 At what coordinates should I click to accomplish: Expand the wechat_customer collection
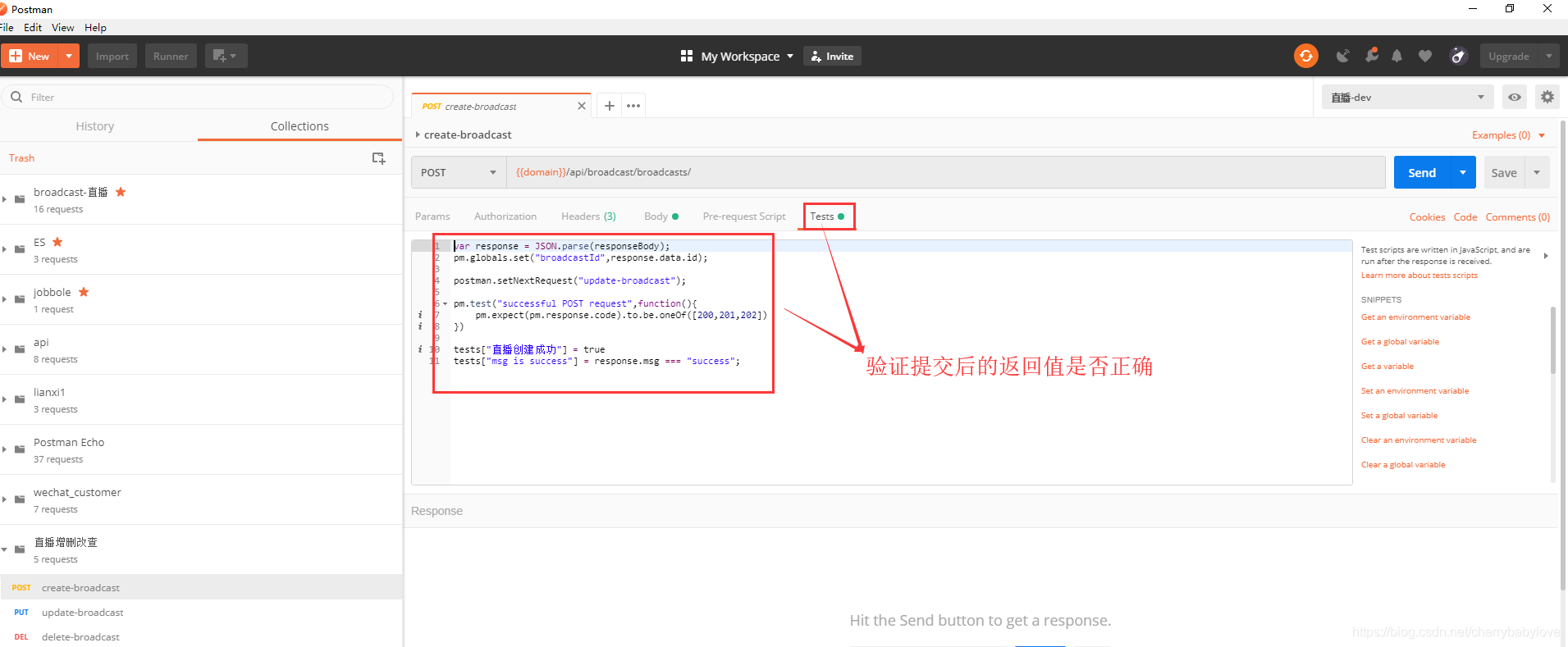[x=5, y=499]
